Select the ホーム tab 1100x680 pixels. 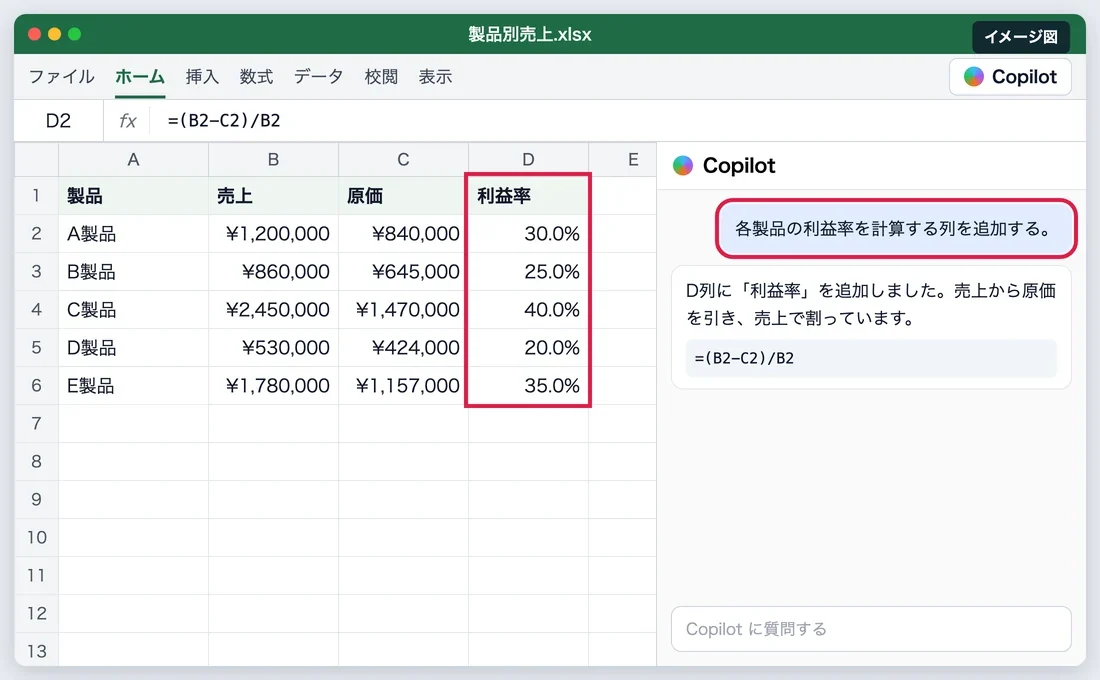pos(140,76)
